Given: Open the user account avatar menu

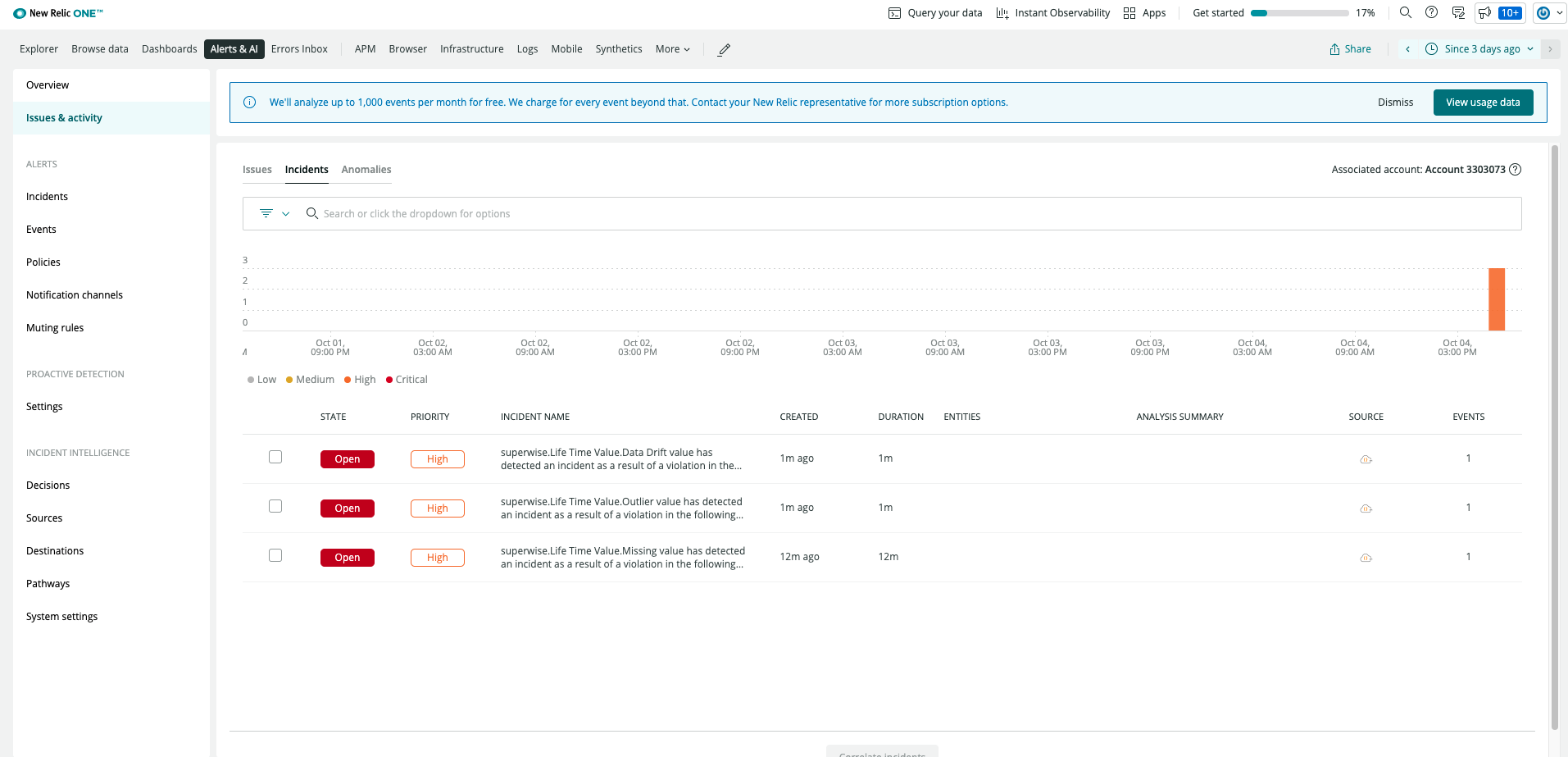Looking at the screenshot, I should click(1549, 12).
